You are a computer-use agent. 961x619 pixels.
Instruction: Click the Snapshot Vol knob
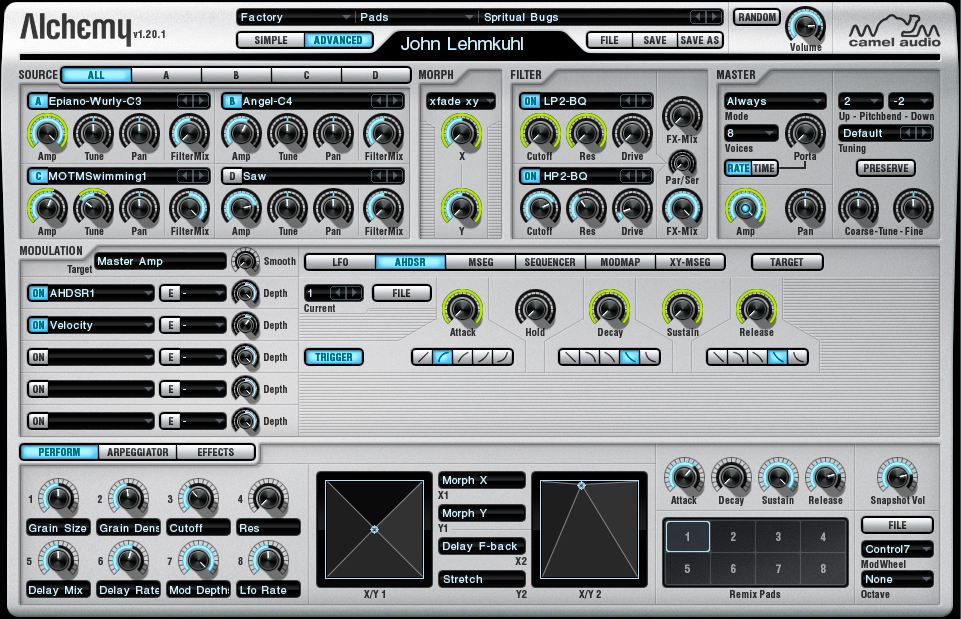(897, 476)
